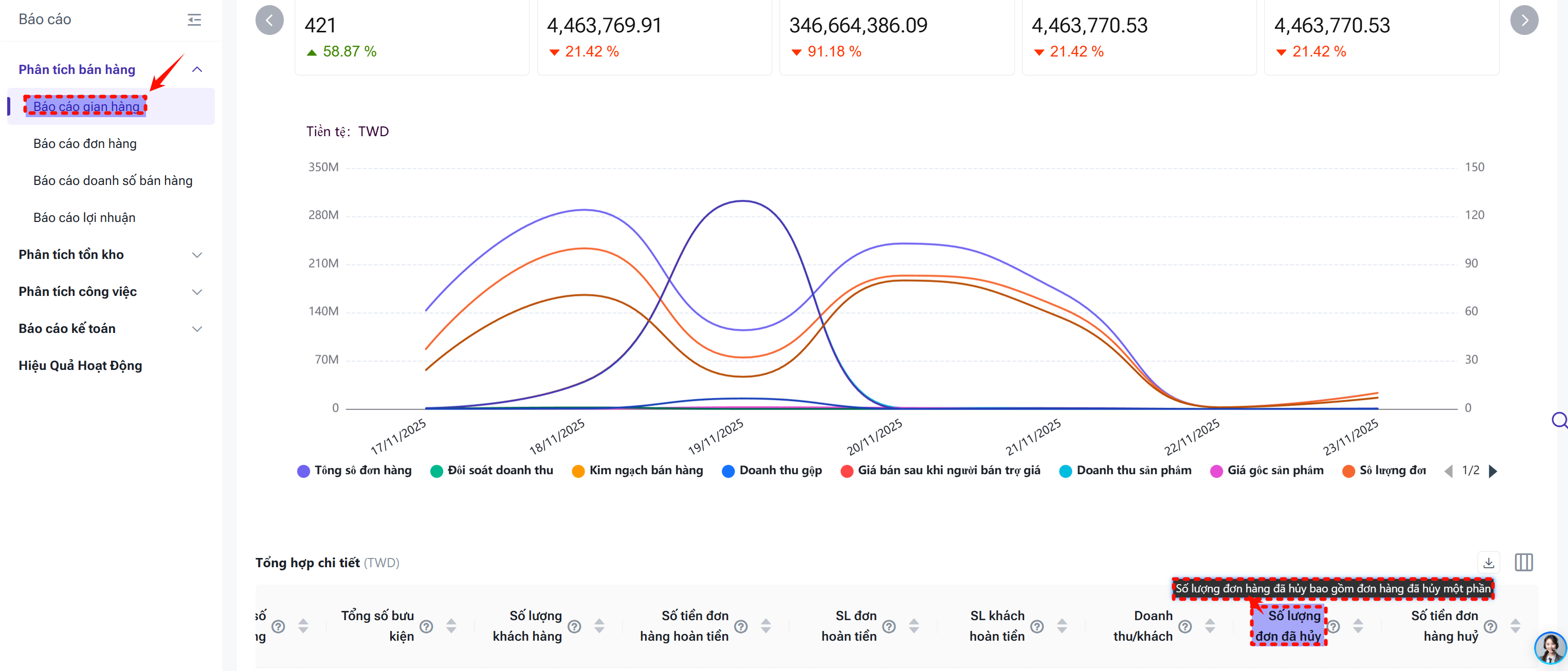This screenshot has width=1568, height=671.
Task: Expand the Phân tích tồn kho section
Action: [x=196, y=255]
